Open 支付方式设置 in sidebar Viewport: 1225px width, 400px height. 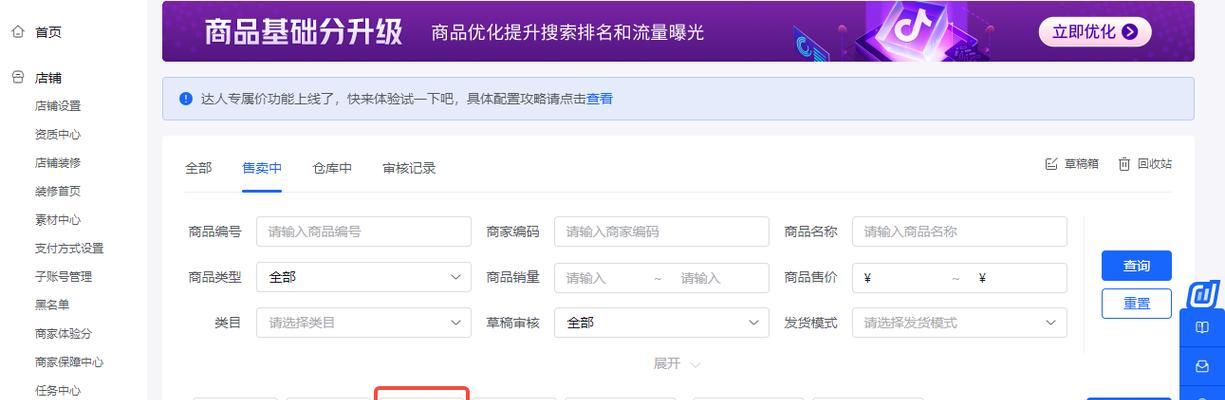coord(69,248)
